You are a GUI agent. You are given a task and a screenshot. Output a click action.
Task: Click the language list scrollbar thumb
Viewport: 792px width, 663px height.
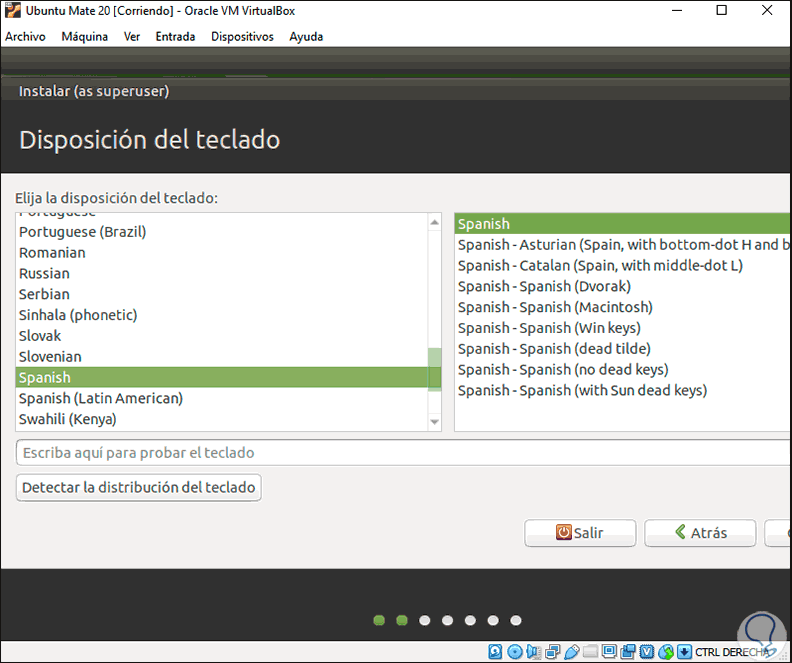pyautogui.click(x=434, y=369)
